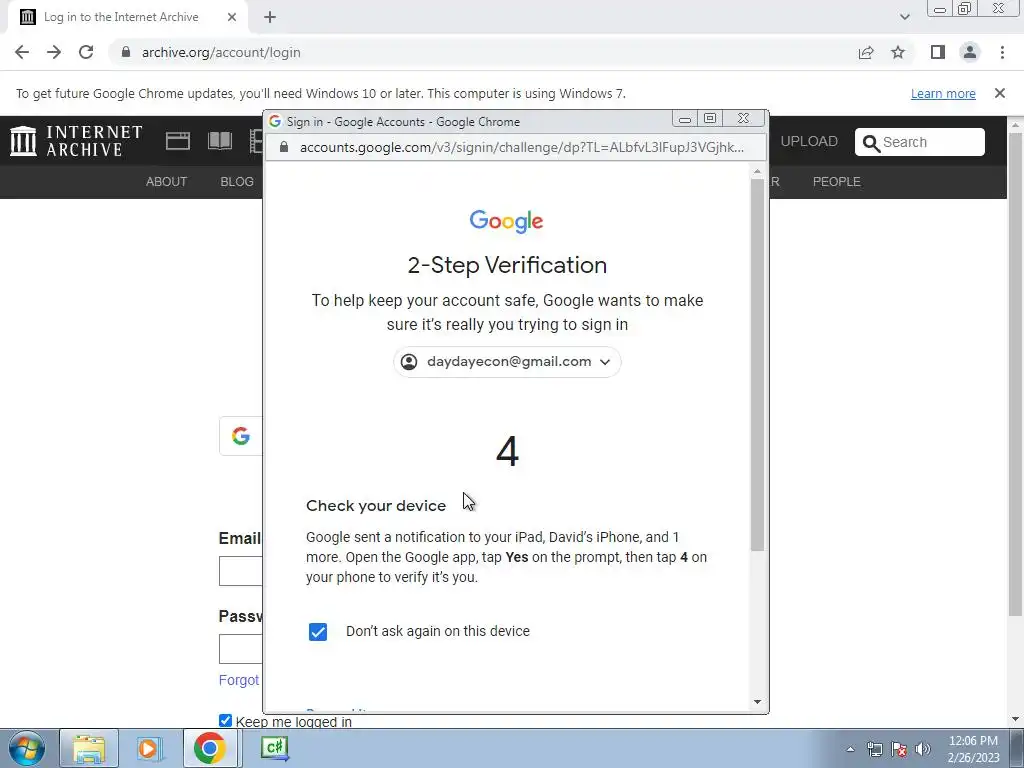Click the network tray icon
Viewport: 1024px width, 768px height.
coord(874,749)
